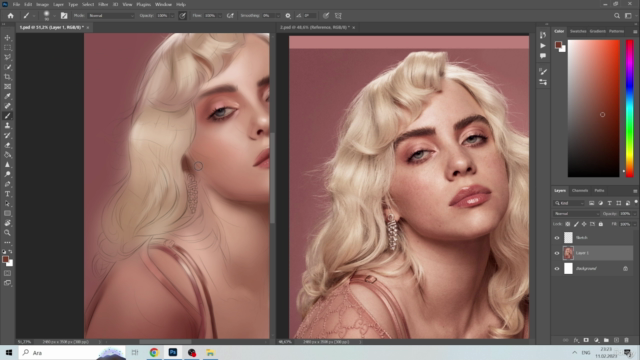Viewport: 640px width, 360px height.
Task: Open the layer Fill dropdown
Action: click(634, 224)
